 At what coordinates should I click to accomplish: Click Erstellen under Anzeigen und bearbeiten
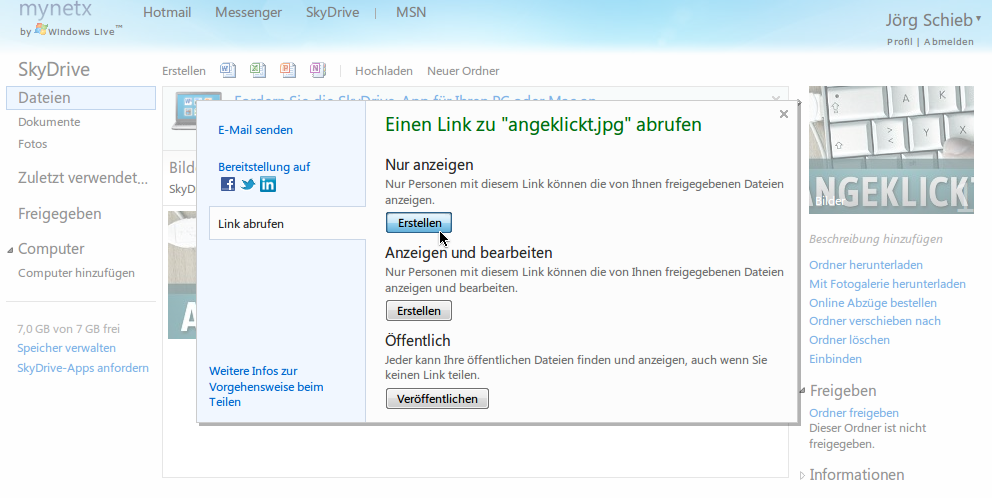click(x=419, y=311)
